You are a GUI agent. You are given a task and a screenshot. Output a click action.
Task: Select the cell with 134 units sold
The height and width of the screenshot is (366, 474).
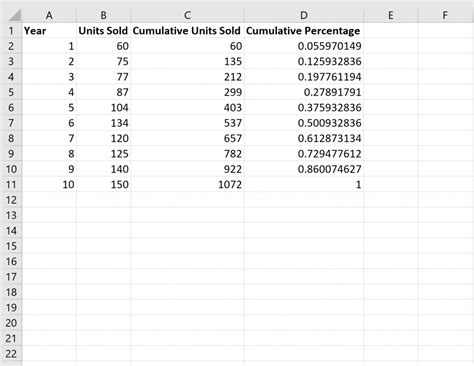103,123
